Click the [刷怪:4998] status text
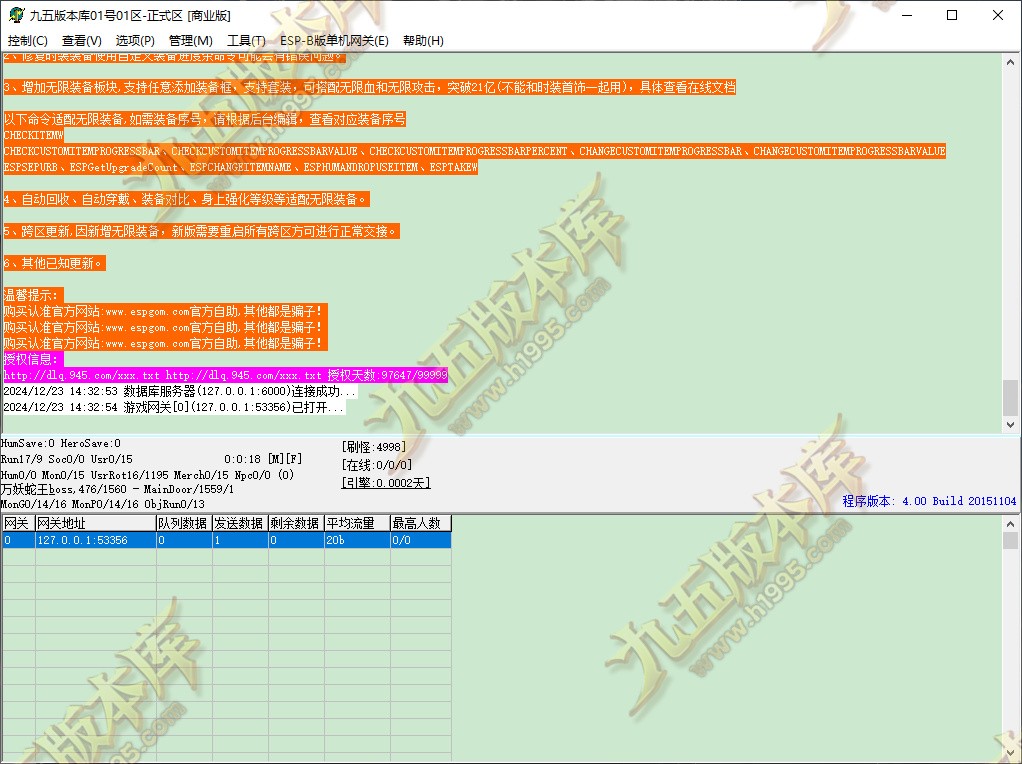Image resolution: width=1022 pixels, height=764 pixels. [373, 447]
